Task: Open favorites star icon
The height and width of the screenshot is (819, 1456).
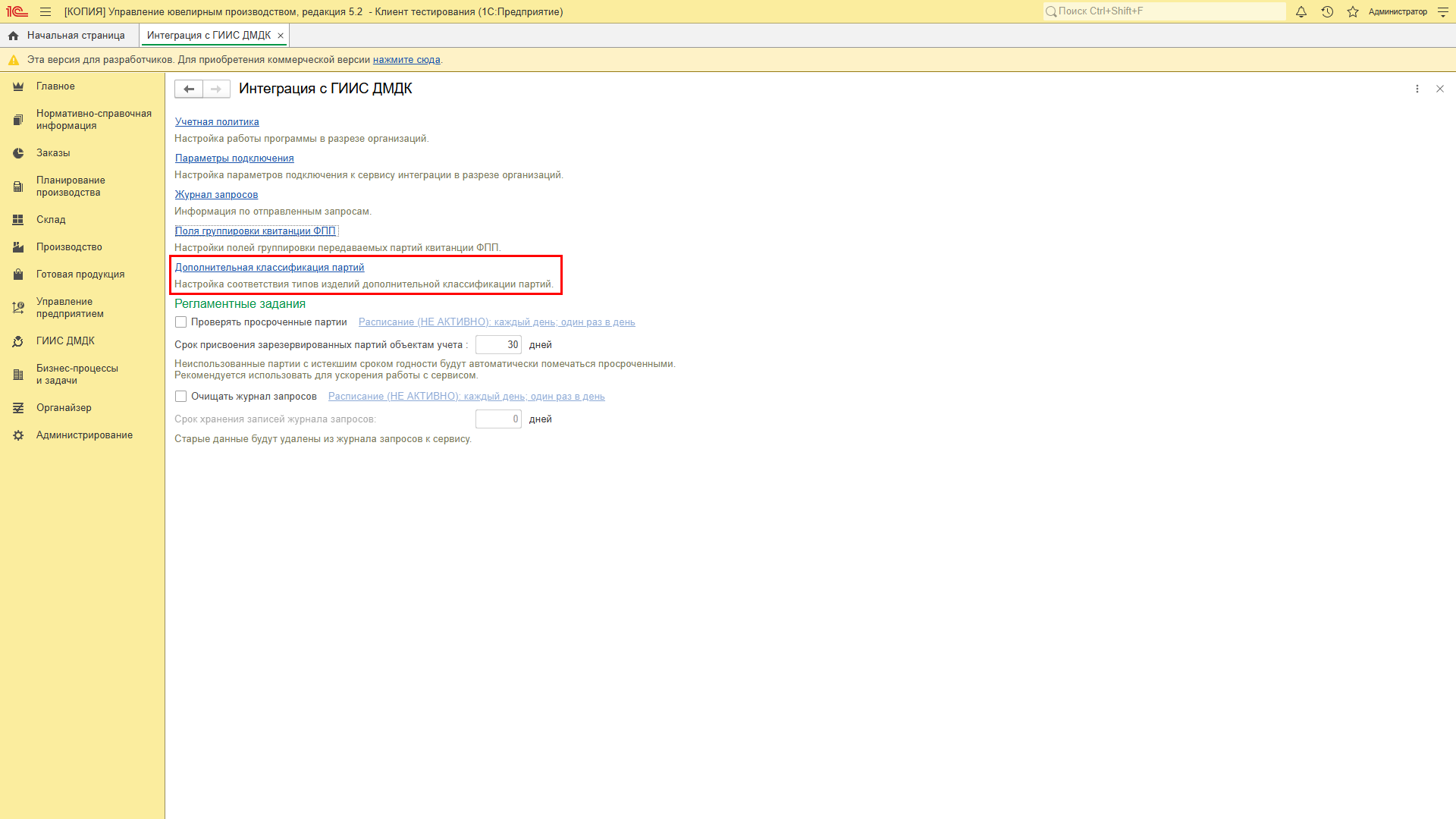Action: (x=1353, y=11)
